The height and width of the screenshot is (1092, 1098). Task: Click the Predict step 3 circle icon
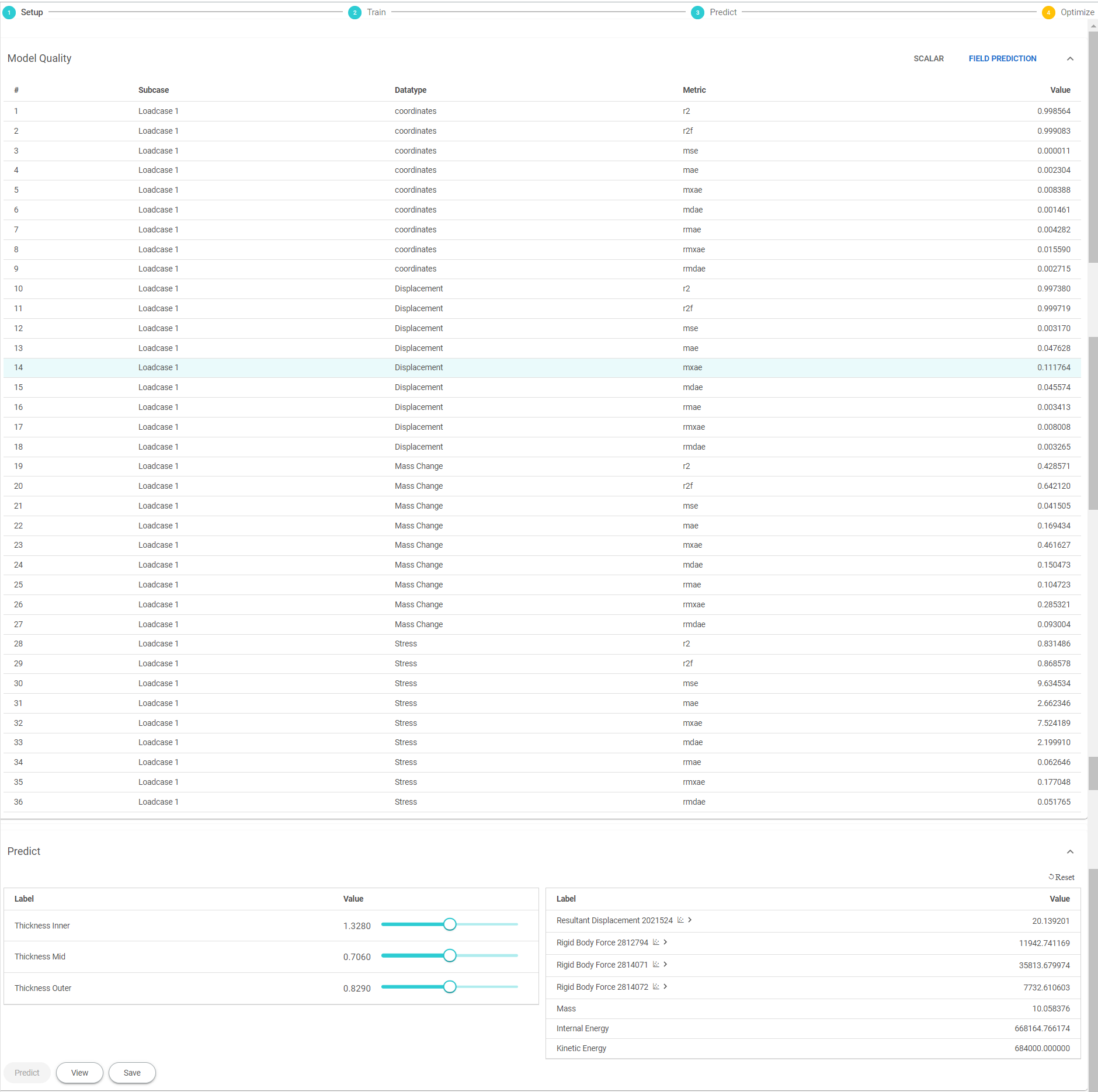point(697,12)
